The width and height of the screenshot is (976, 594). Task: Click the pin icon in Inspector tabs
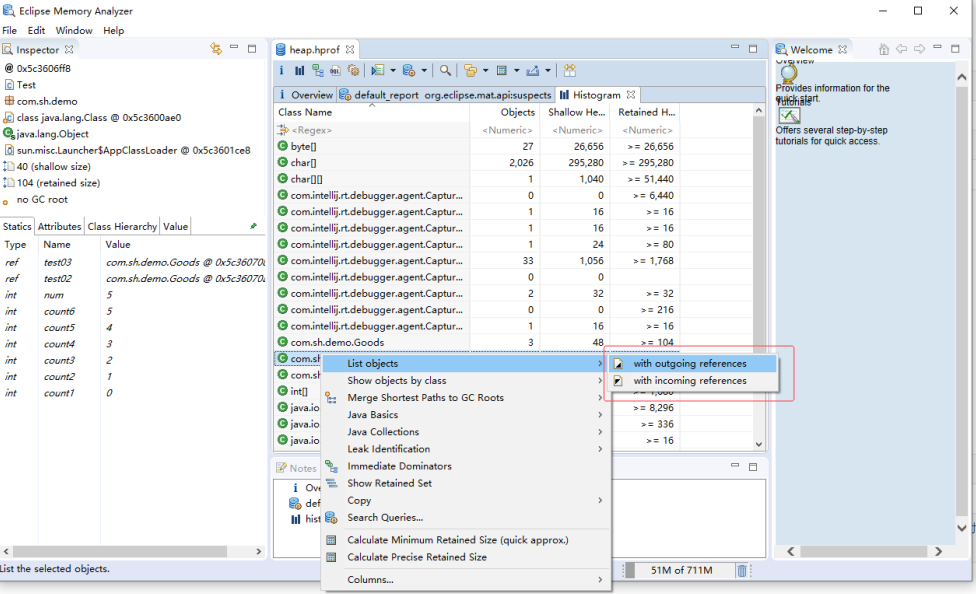[x=253, y=226]
